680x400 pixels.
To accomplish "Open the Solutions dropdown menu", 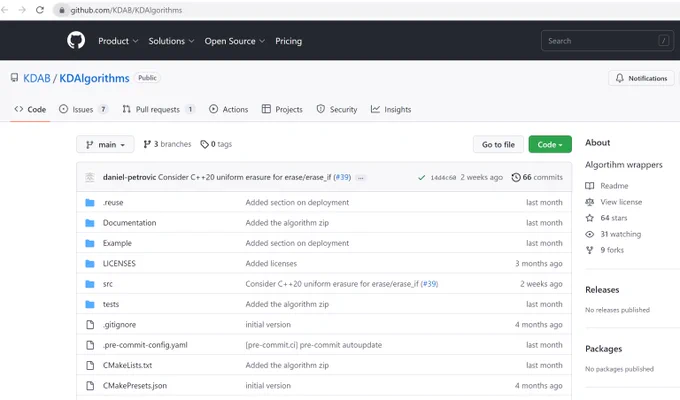I will (171, 41).
